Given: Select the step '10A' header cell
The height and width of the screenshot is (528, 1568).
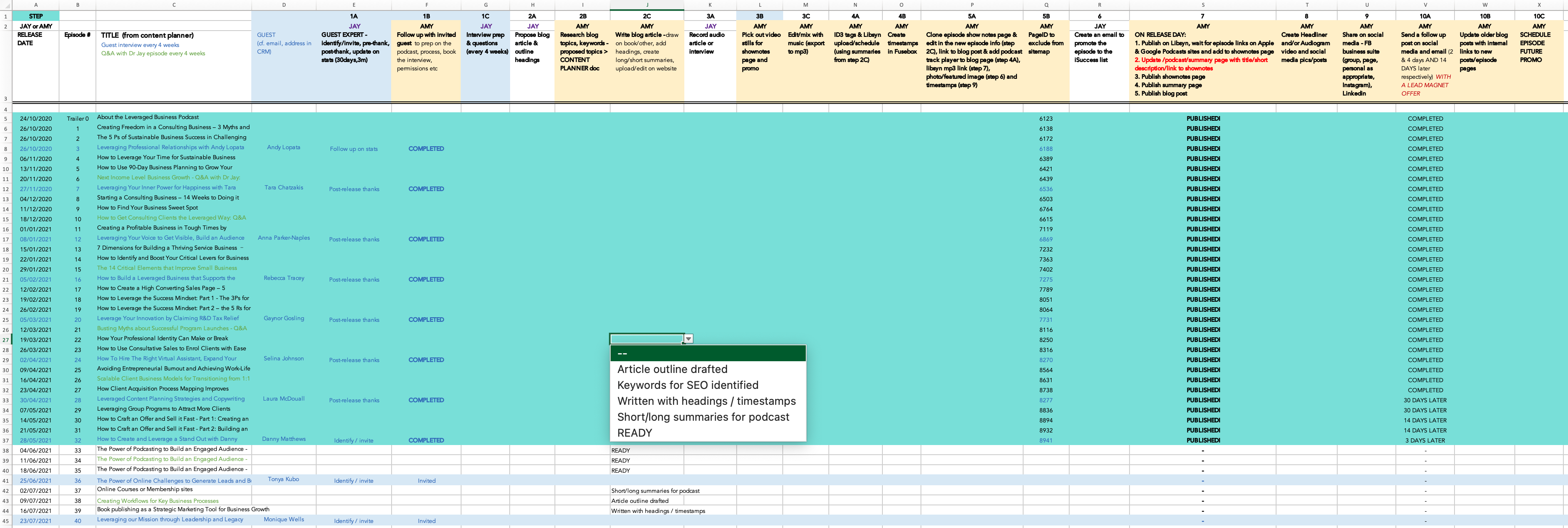Looking at the screenshot, I should pos(1425,16).
